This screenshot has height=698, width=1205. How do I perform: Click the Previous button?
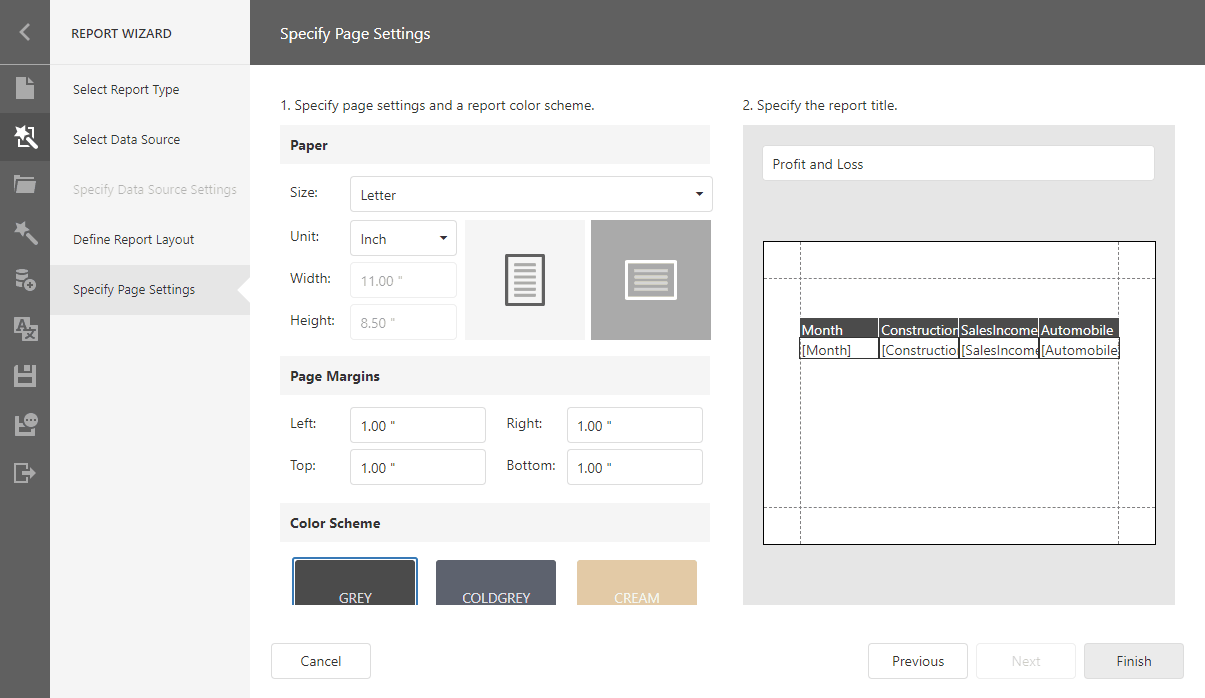(x=917, y=660)
